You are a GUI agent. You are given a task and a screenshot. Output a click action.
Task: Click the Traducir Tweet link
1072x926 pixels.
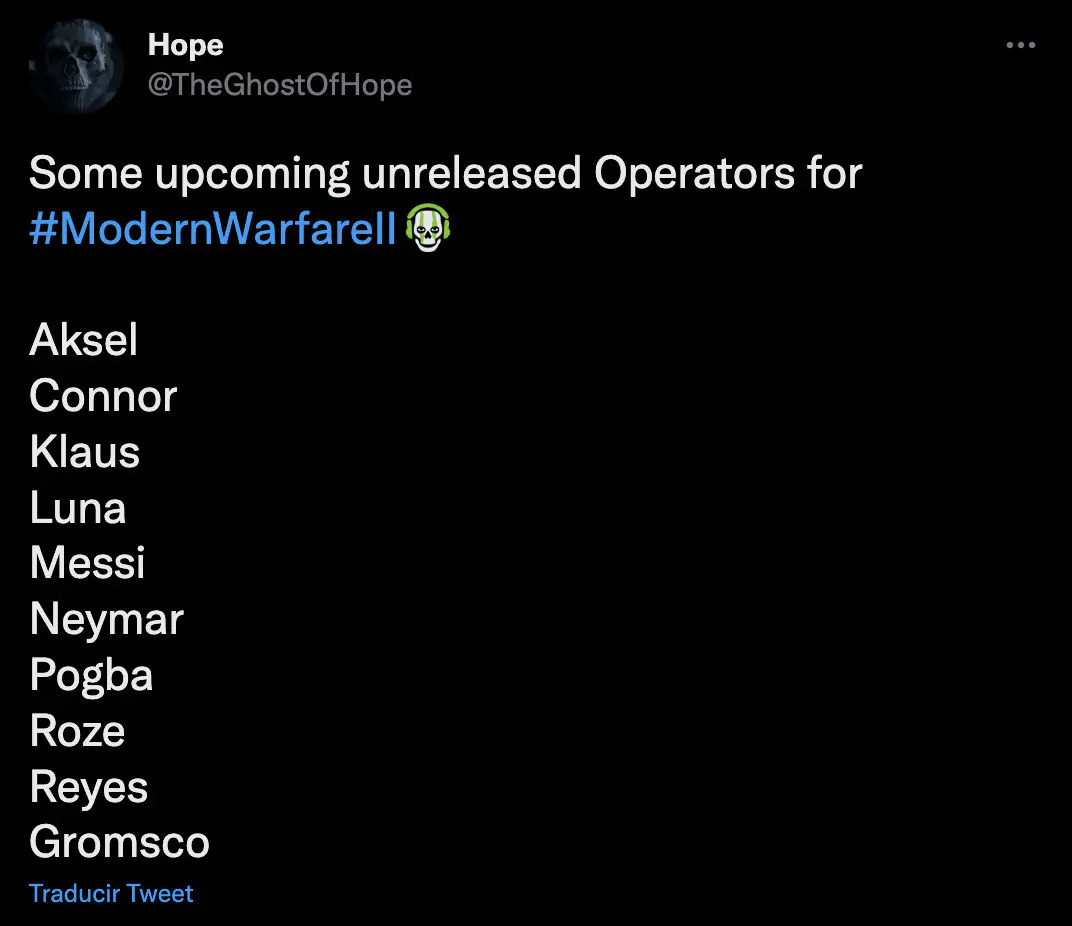click(111, 894)
